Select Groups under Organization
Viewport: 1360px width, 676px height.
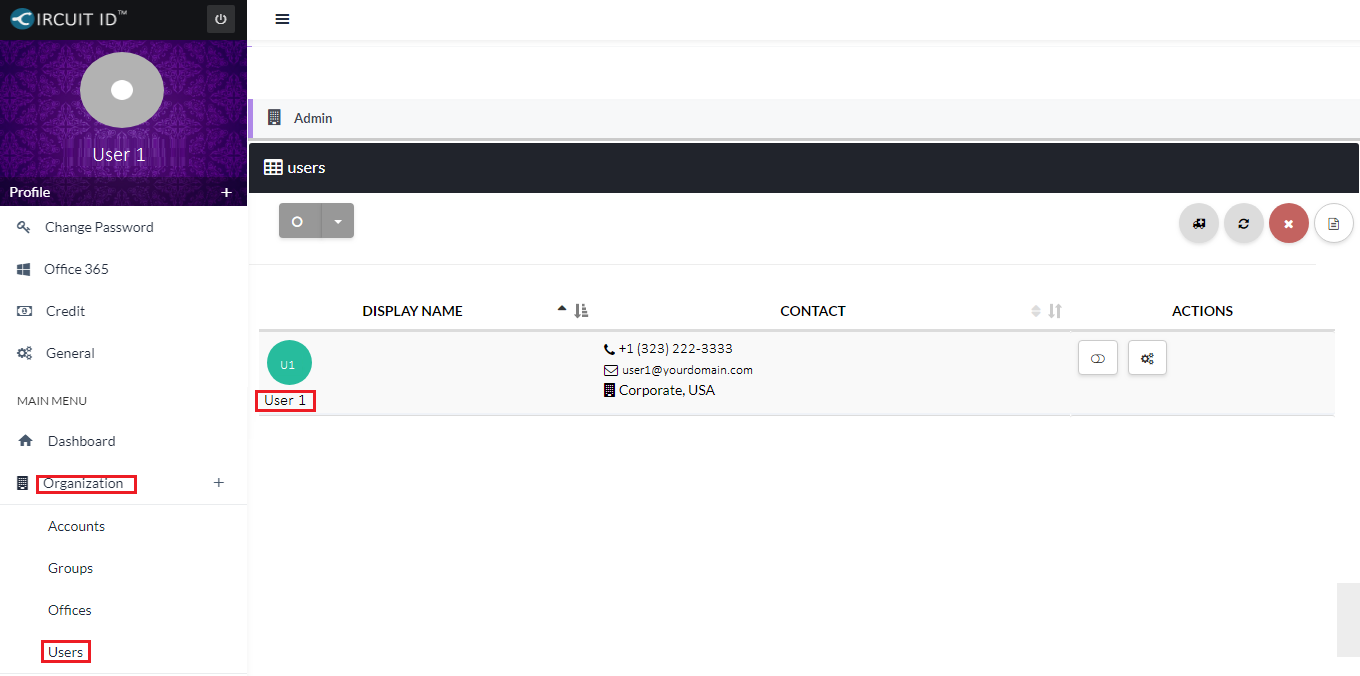click(x=70, y=568)
